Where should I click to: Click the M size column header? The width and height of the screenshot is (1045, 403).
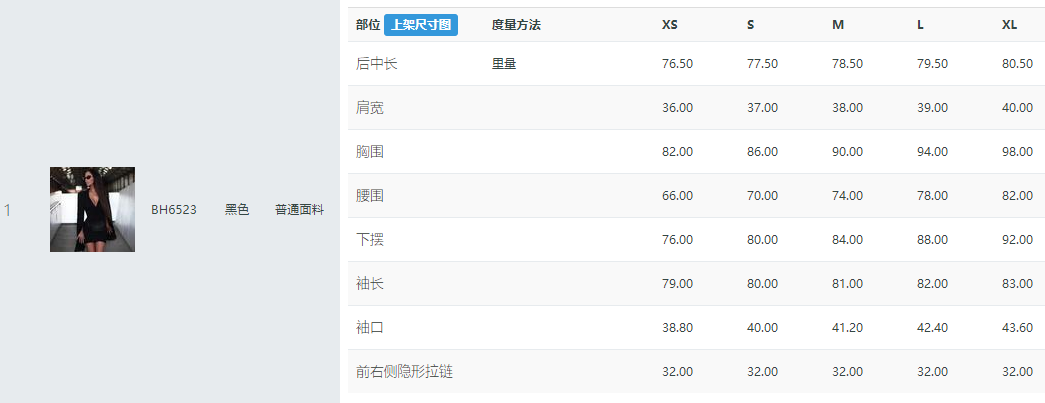838,25
